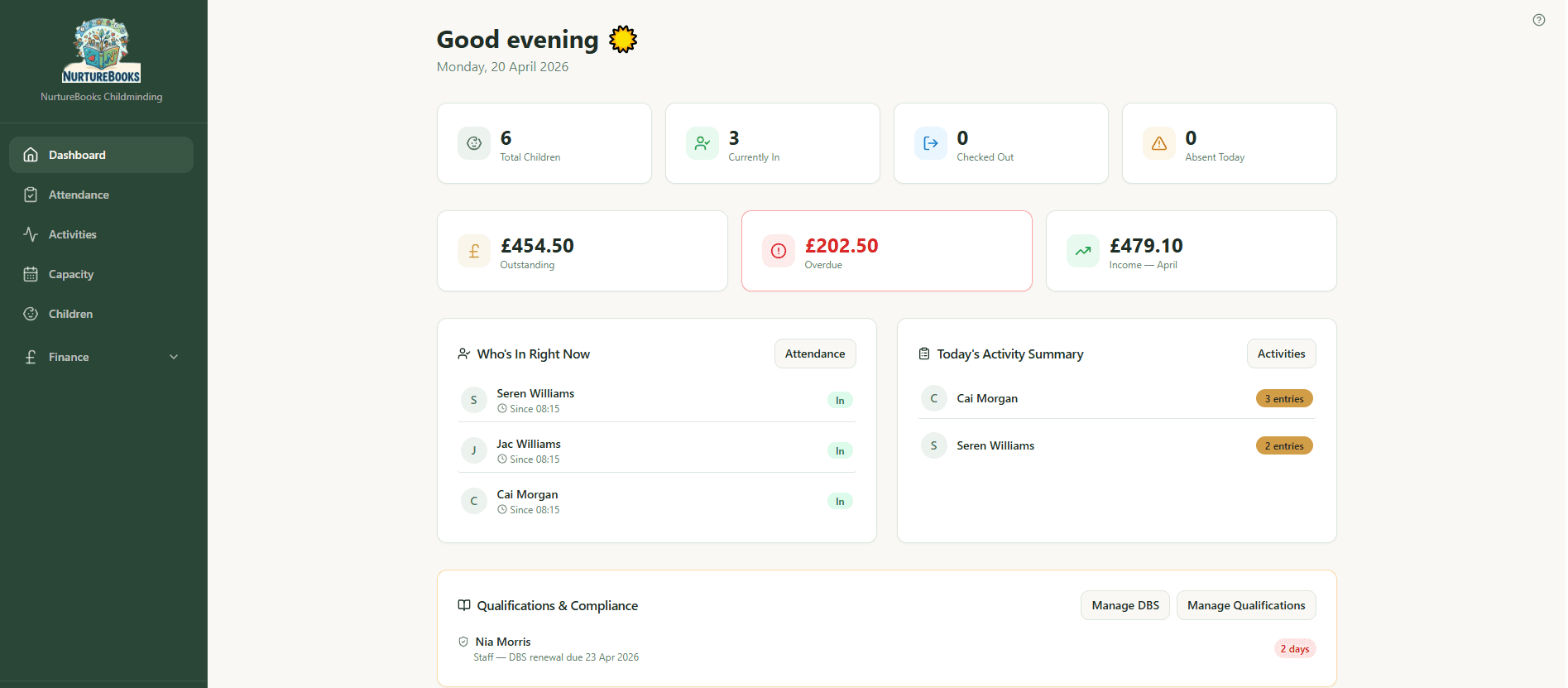Click the shield icon beside Nia Morris
Image resolution: width=1568 pixels, height=688 pixels.
(463, 642)
